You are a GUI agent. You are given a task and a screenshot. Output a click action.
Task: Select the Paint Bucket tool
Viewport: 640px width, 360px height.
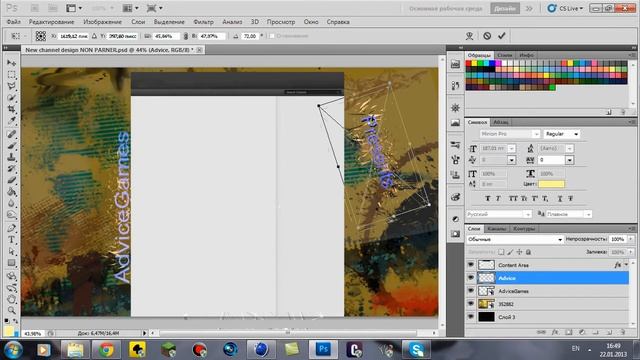(11, 191)
